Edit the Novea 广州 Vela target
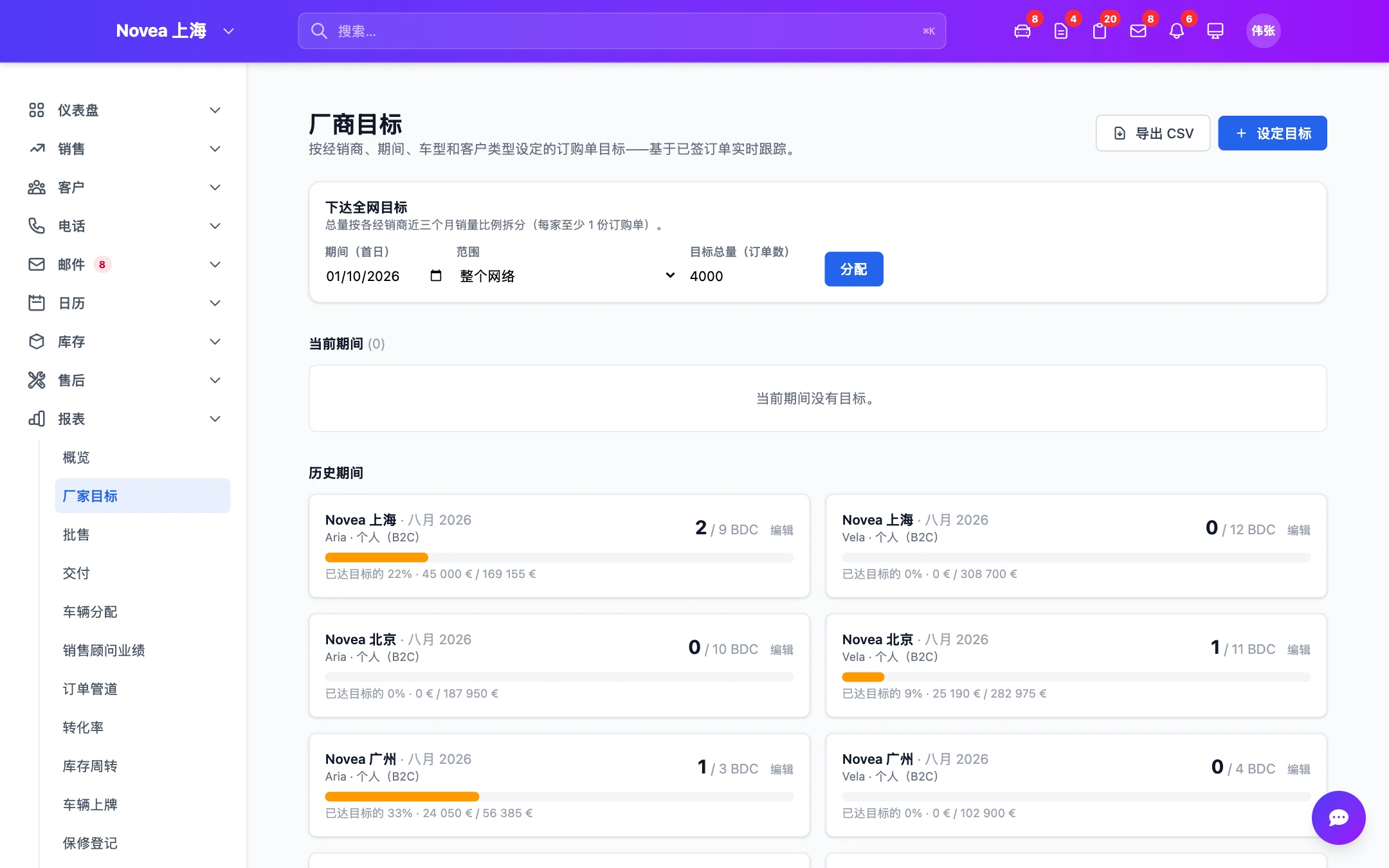This screenshot has width=1389, height=868. point(1299,769)
